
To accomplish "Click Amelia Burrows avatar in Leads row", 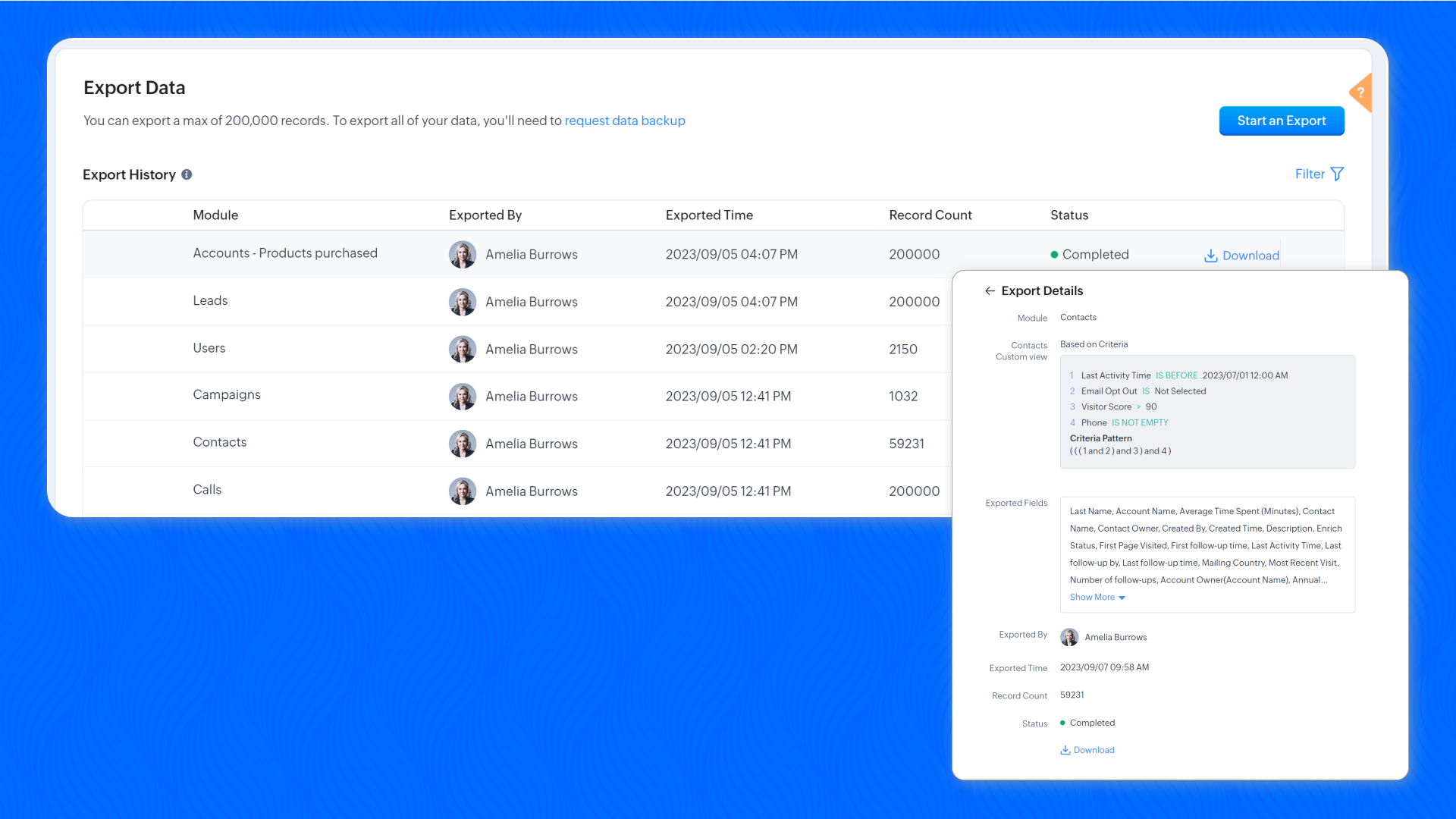I will [462, 302].
